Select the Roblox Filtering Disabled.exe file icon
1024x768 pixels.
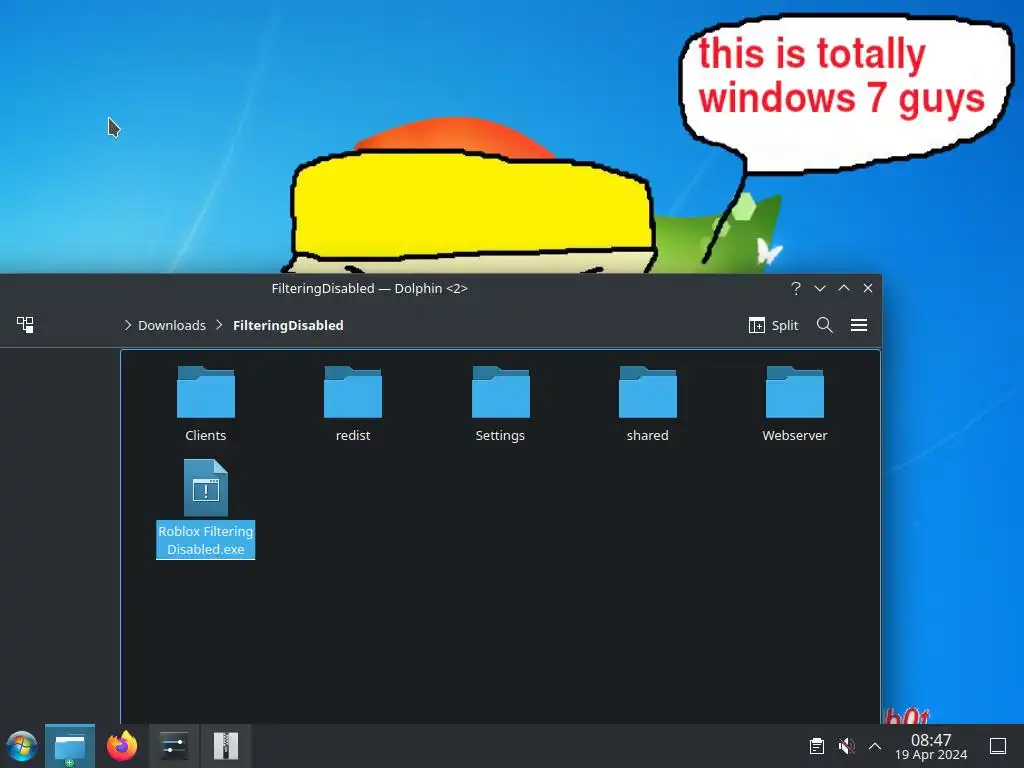pos(206,488)
